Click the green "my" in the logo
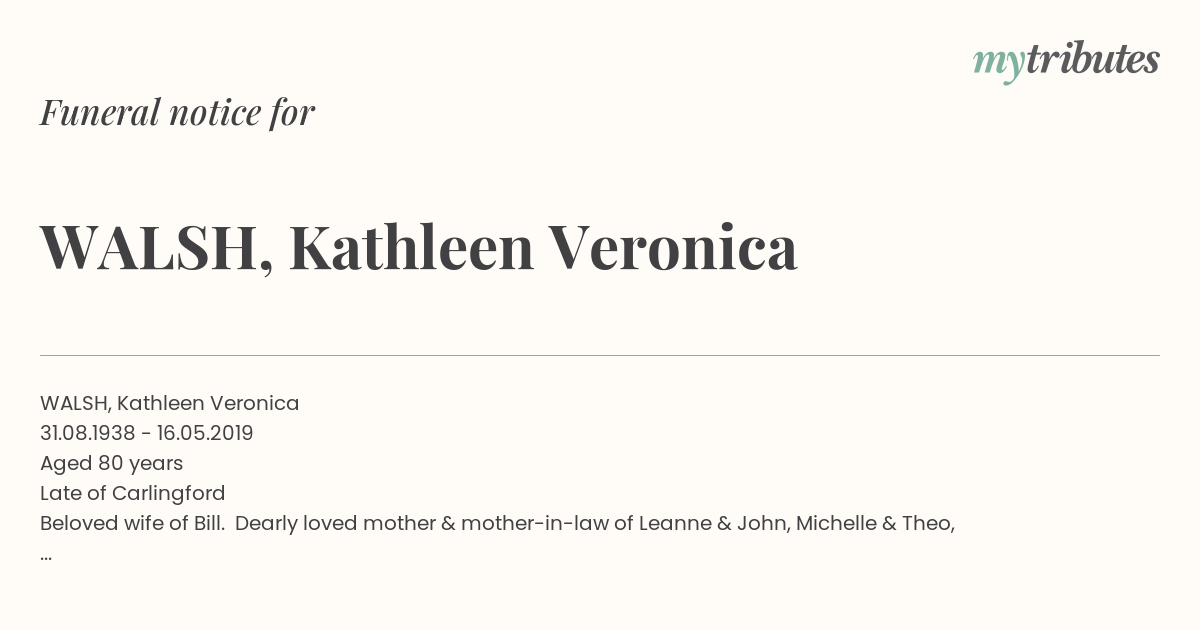1200x630 pixels. point(999,65)
